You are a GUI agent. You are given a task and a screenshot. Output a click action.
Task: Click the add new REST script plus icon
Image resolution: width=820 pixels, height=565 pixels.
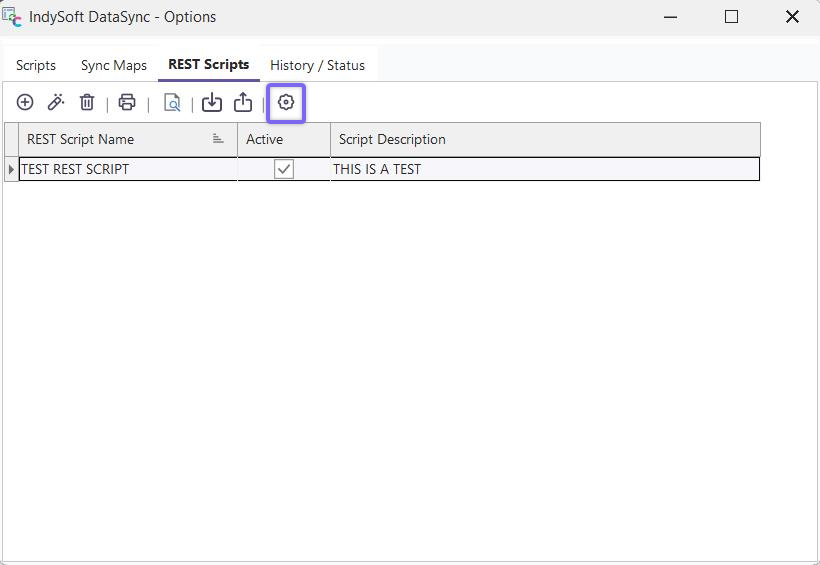pyautogui.click(x=25, y=102)
